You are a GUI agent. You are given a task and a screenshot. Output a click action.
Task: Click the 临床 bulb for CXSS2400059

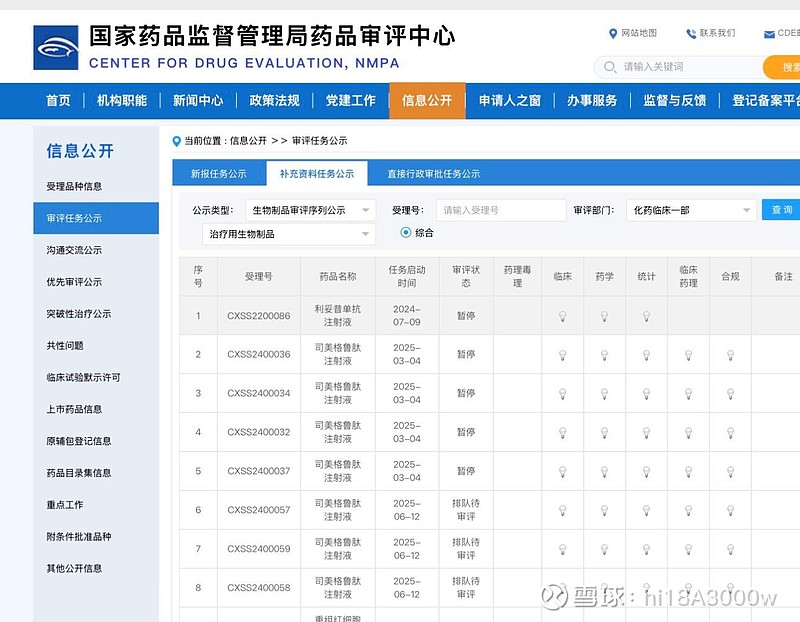pyautogui.click(x=563, y=550)
